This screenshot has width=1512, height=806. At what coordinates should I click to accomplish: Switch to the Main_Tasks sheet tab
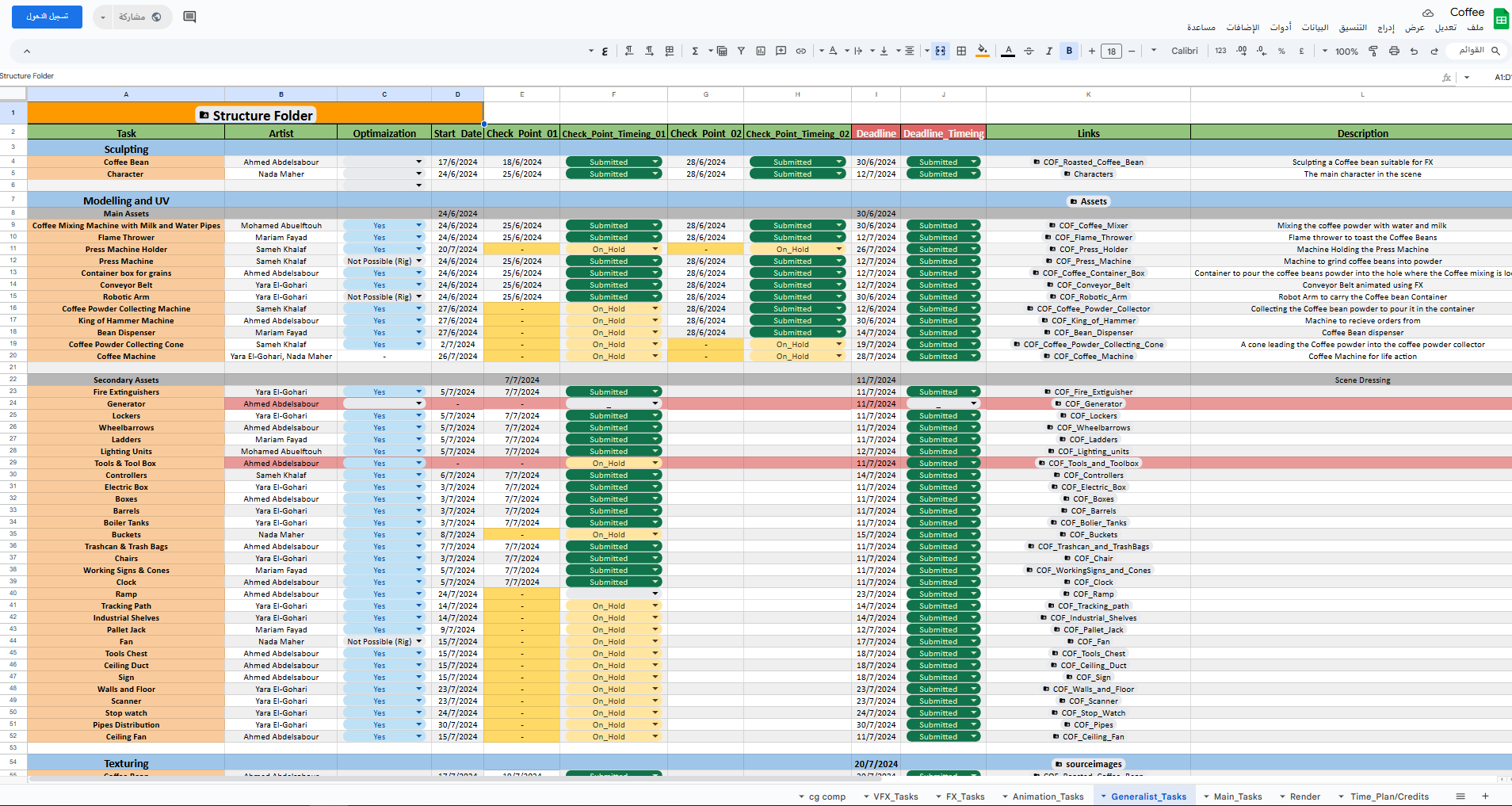(1237, 796)
